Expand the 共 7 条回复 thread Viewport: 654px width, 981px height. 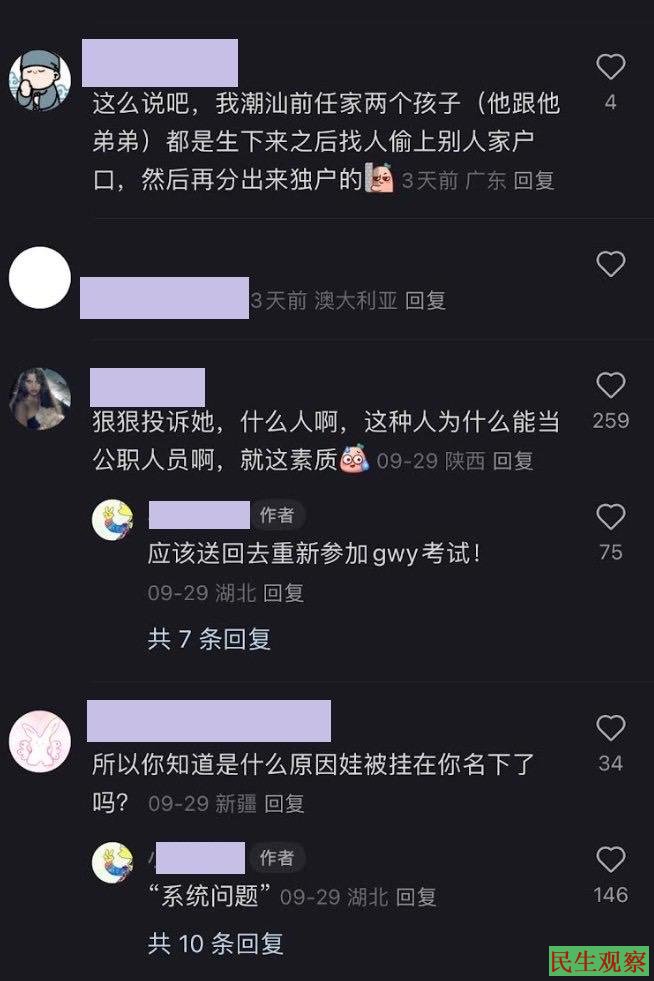(209, 639)
